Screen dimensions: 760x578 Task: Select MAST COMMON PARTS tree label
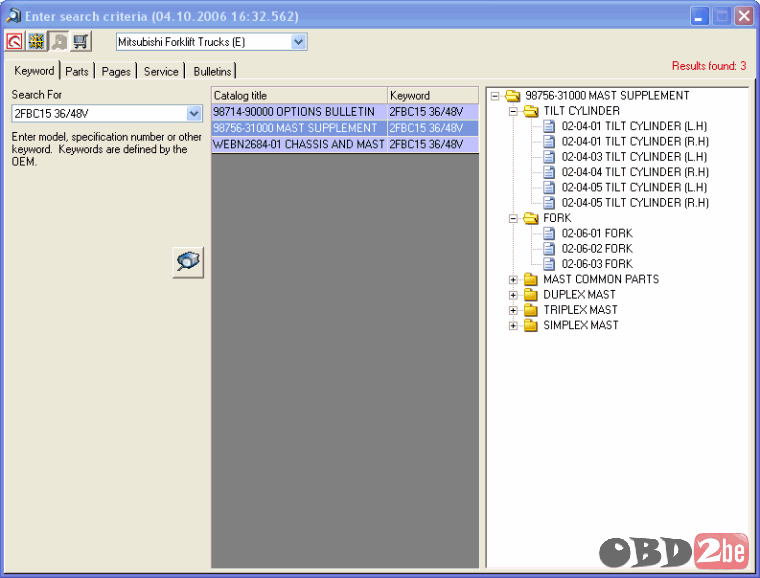[x=601, y=279]
